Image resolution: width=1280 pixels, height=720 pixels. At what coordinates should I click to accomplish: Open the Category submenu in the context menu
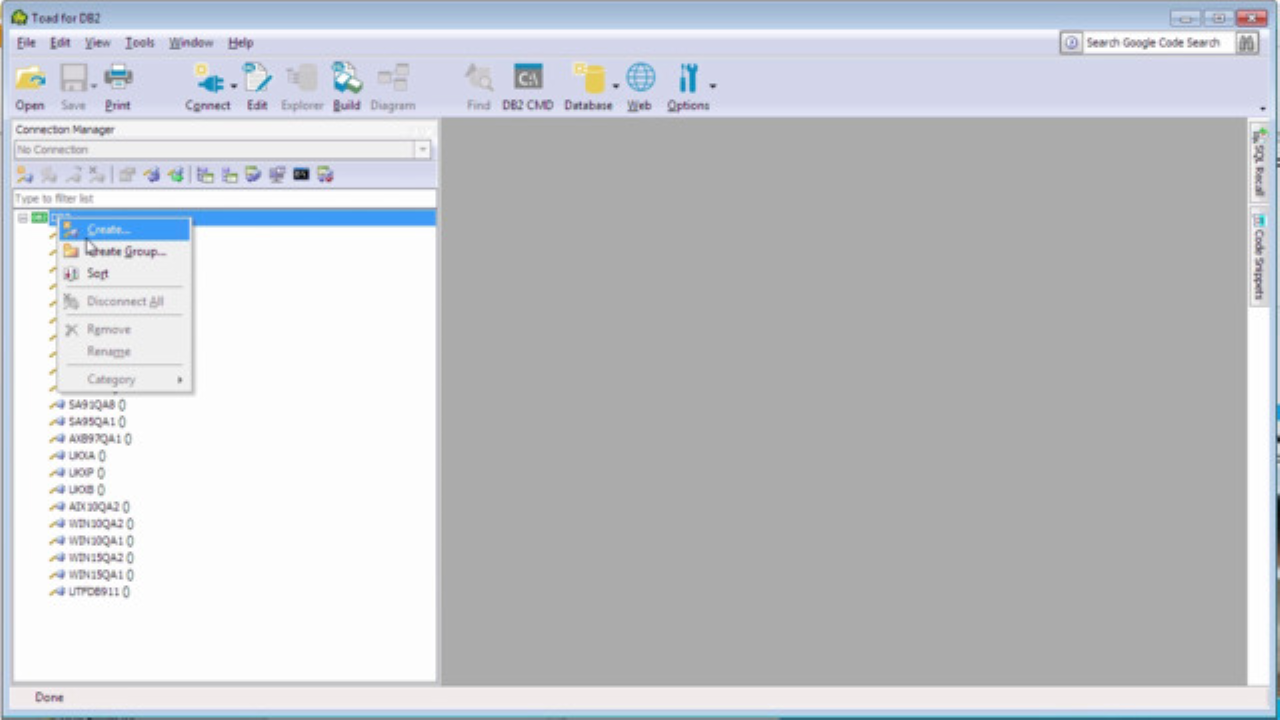(x=111, y=379)
